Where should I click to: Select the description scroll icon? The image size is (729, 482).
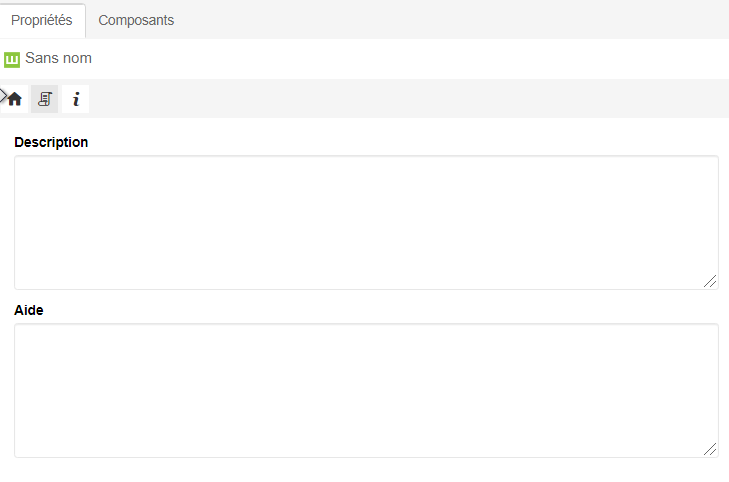45,99
